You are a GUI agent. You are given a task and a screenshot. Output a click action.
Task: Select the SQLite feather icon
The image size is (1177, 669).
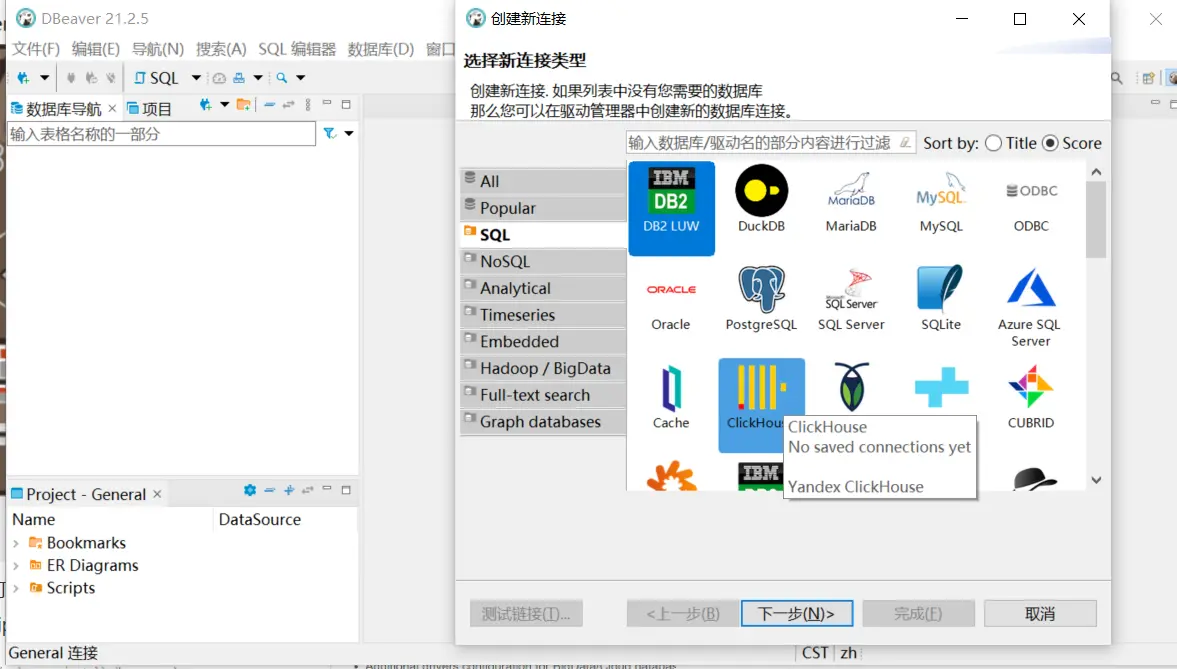tap(941, 297)
